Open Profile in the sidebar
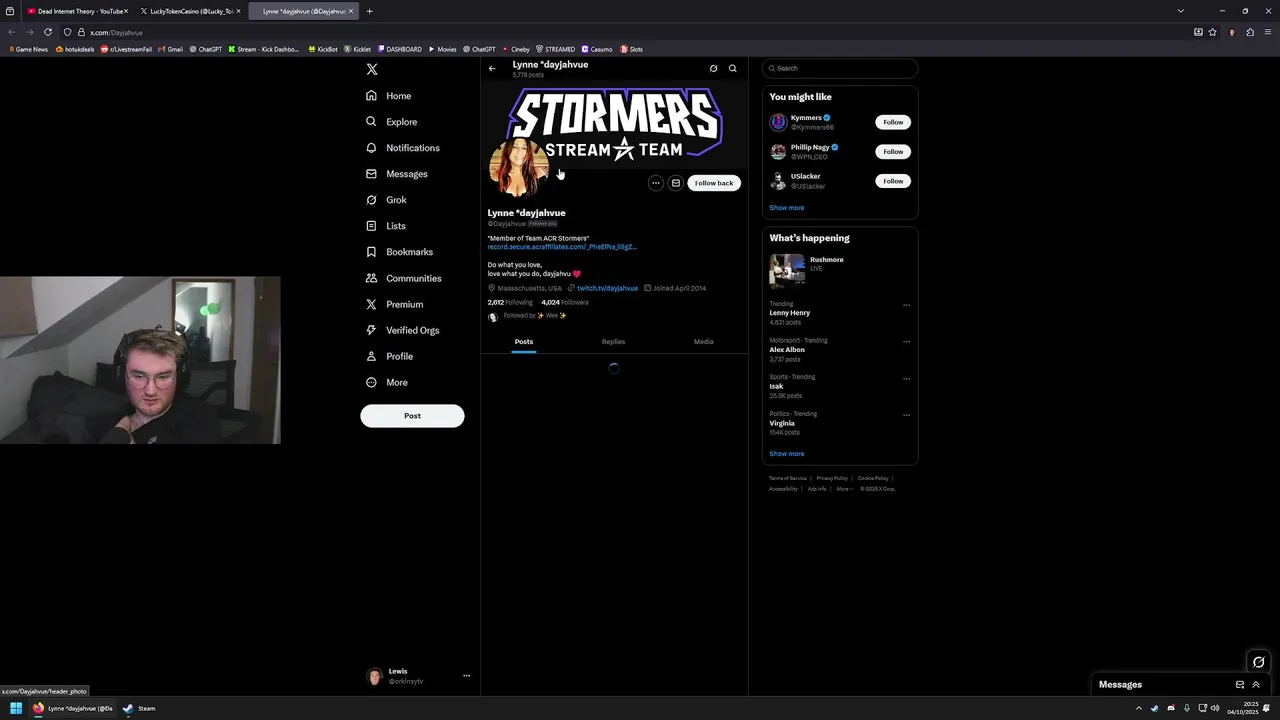 pos(389,356)
